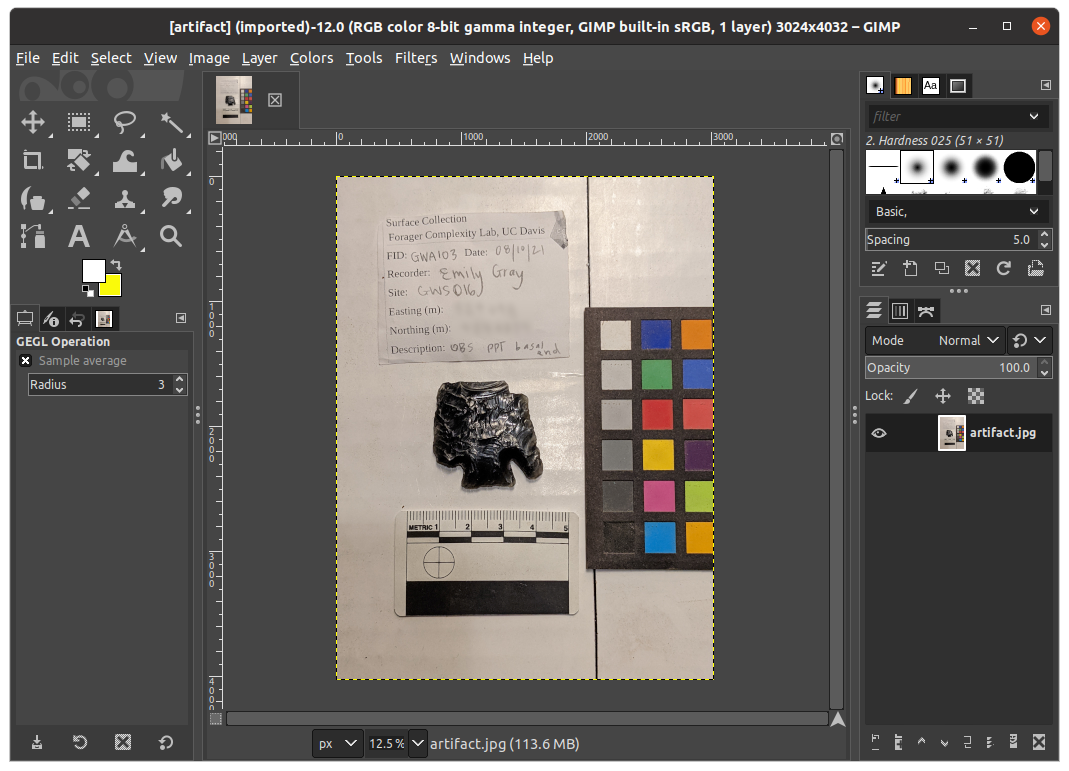Select the Clone stamp tool

pyautogui.click(x=125, y=199)
